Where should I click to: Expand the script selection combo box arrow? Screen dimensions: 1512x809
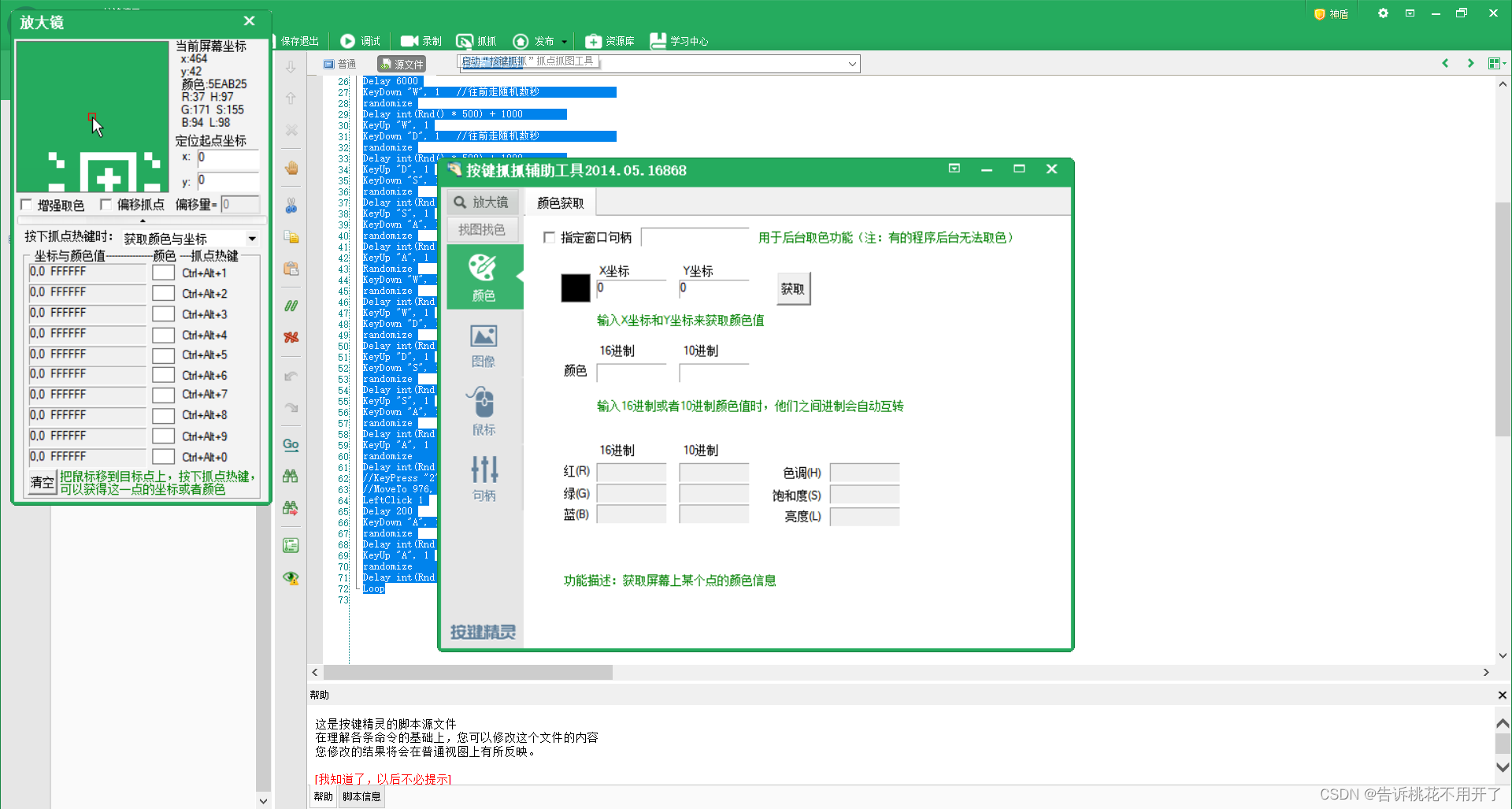pos(852,64)
